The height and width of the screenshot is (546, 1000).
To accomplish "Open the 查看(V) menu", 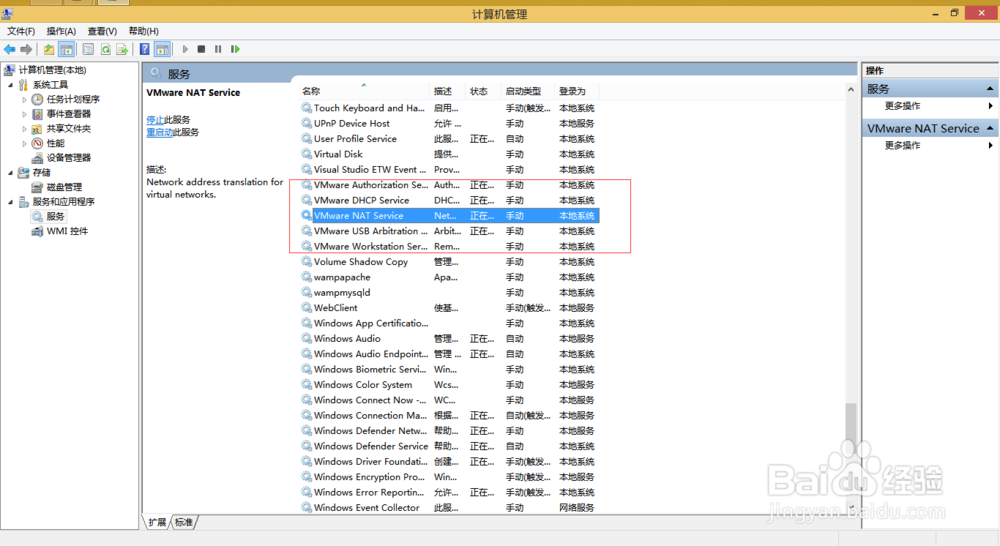I will (102, 31).
